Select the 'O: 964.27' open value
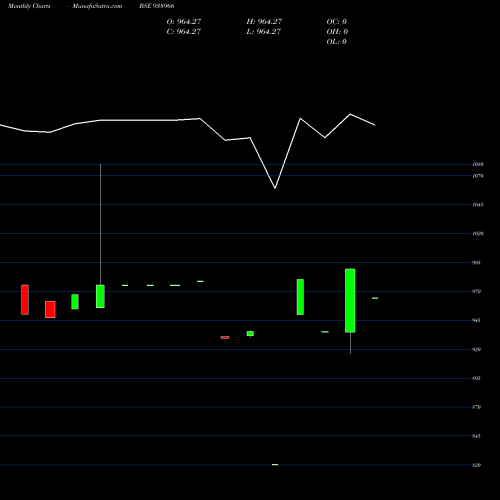Screen dimensions: 500x500 pos(184,21)
